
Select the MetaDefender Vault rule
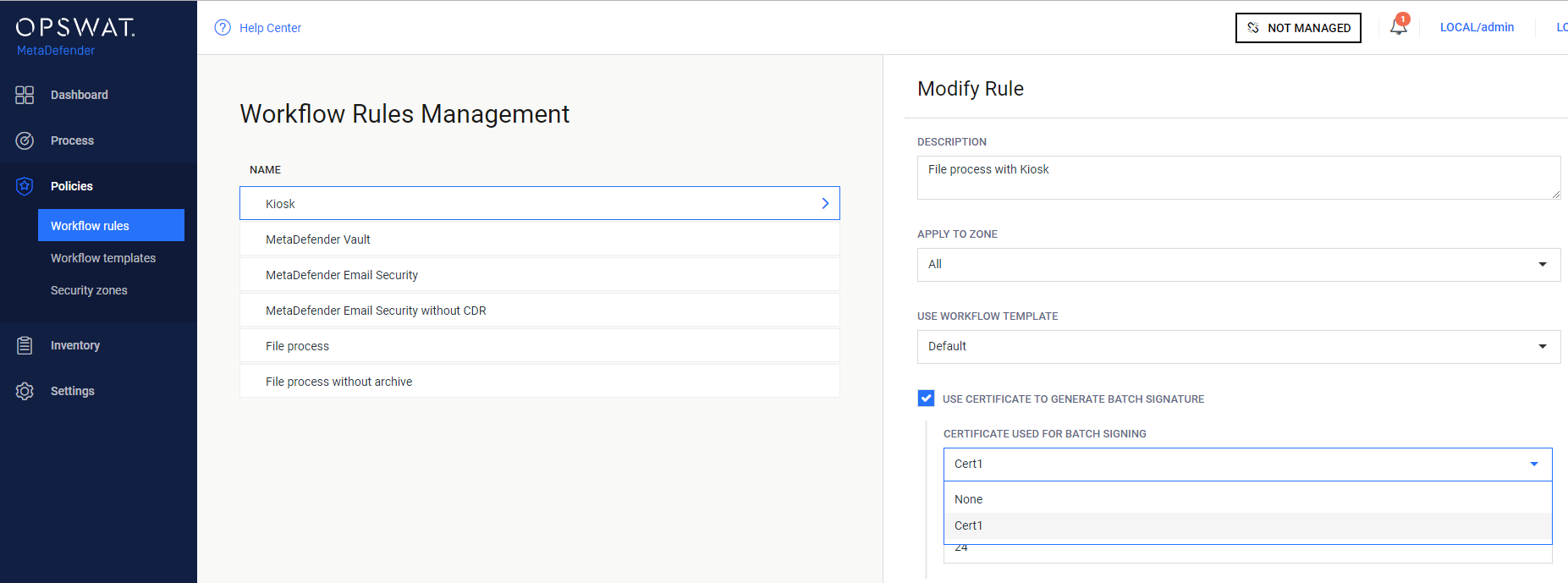540,239
